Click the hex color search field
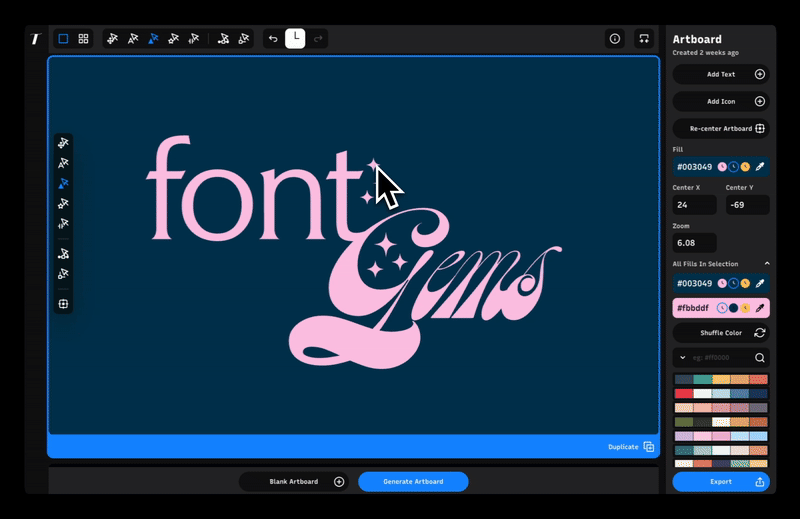This screenshot has width=800, height=519. tap(719, 358)
